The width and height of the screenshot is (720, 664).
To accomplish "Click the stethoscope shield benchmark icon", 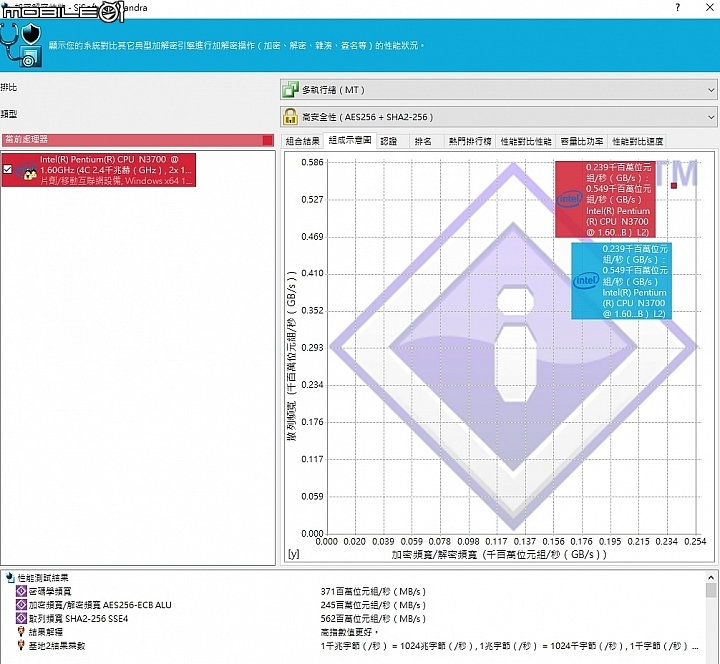I will [x=21, y=45].
